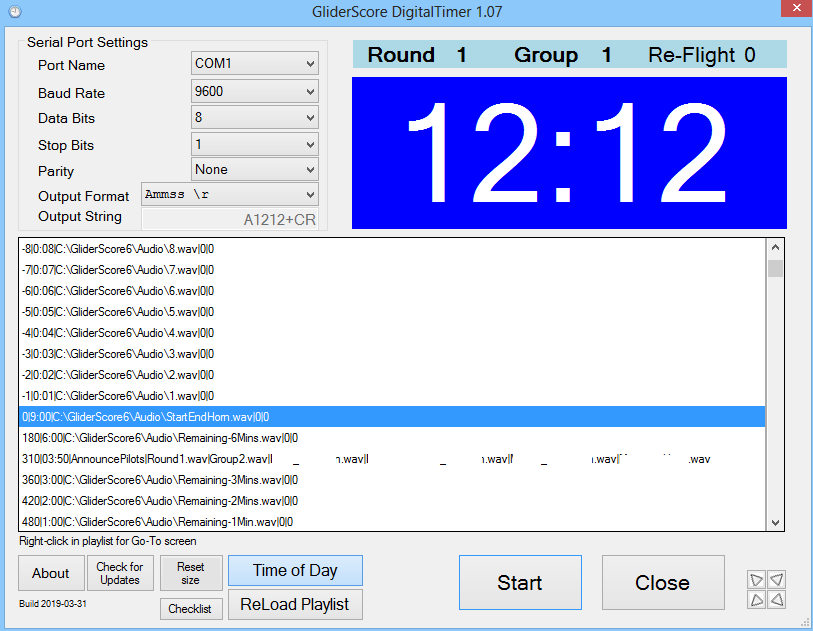Image resolution: width=813 pixels, height=631 pixels.
Task: Click the playlist scrollbar thumb
Action: point(775,269)
